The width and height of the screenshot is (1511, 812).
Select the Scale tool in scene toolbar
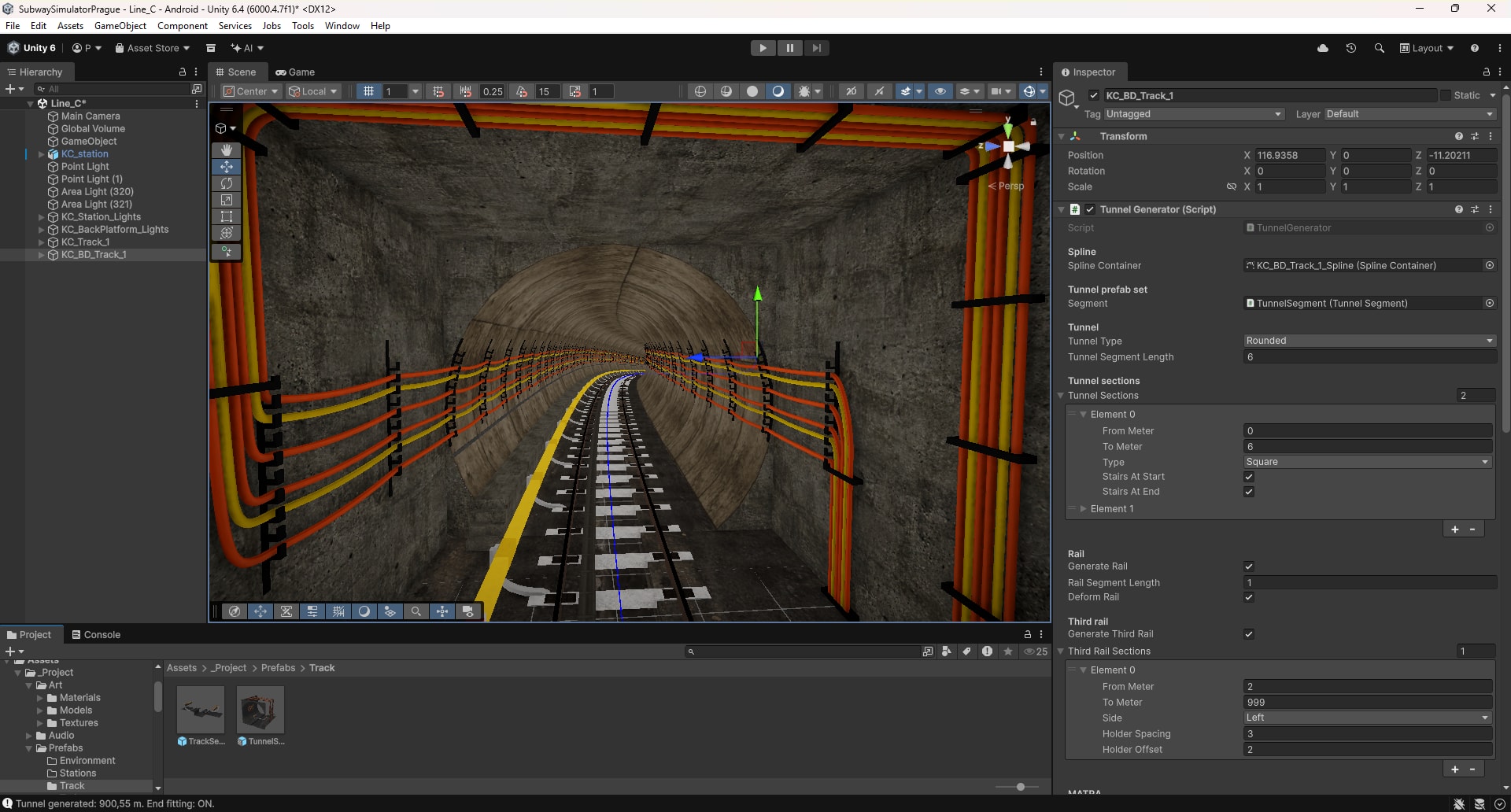click(227, 200)
